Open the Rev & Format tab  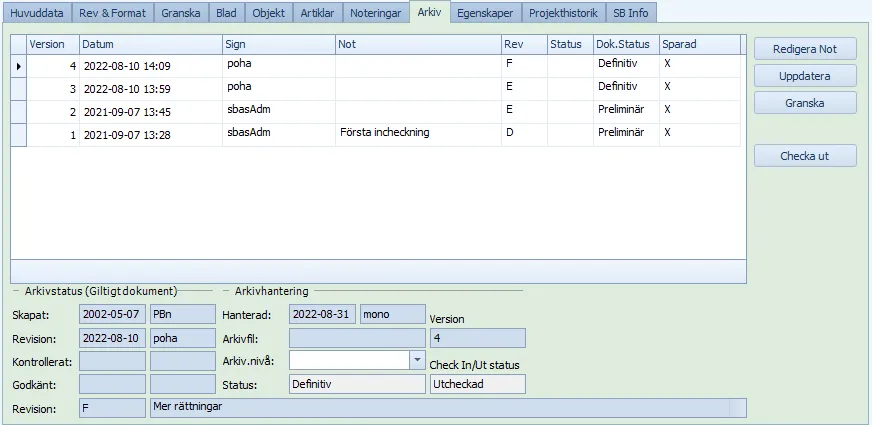pyautogui.click(x=113, y=13)
